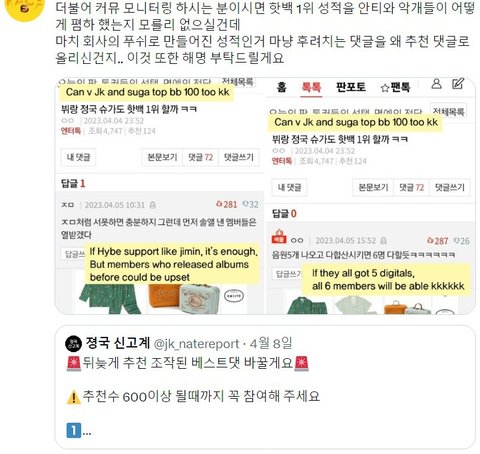Click the left 내 댓글 button
The image size is (480, 454).
78,157
